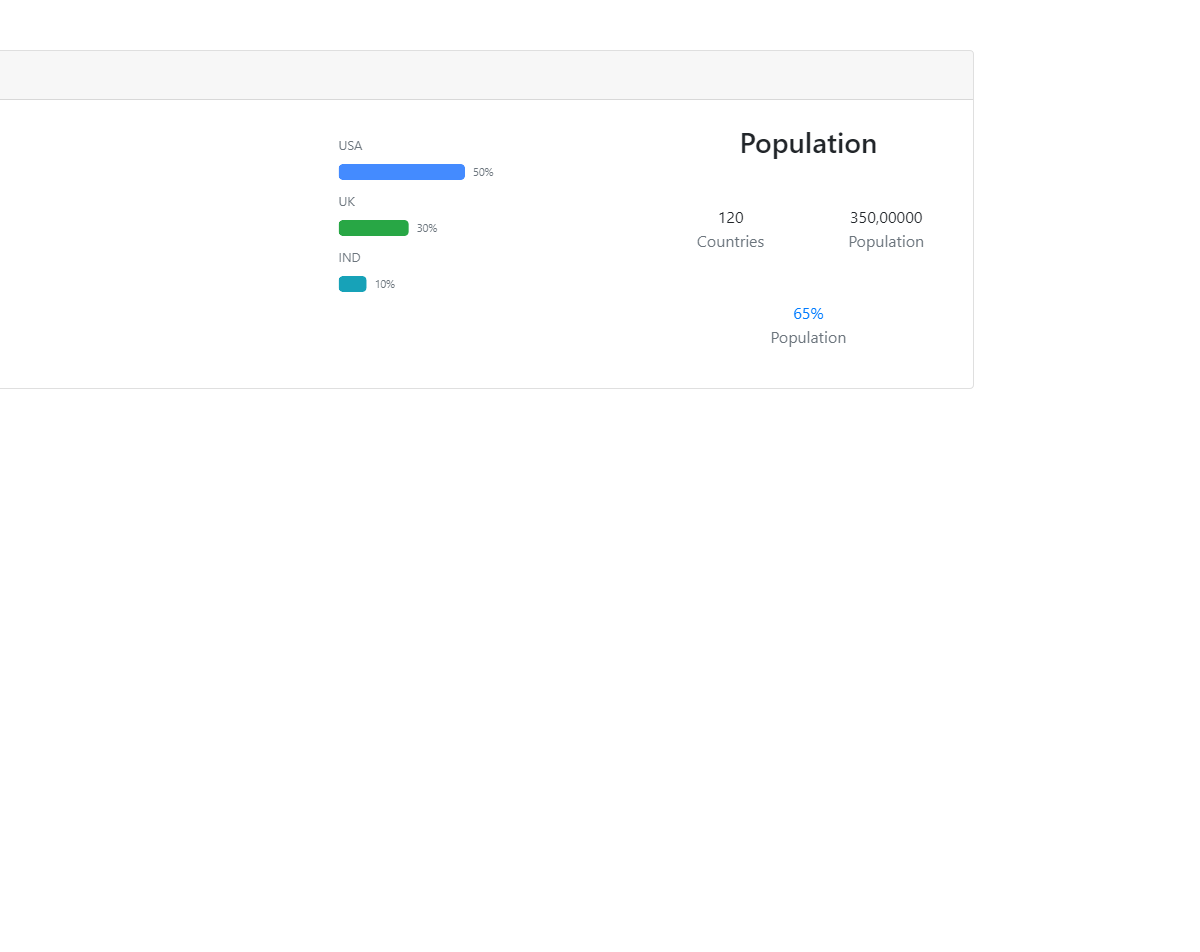
Task: Click the Population caption under 350,00000
Action: pos(886,242)
